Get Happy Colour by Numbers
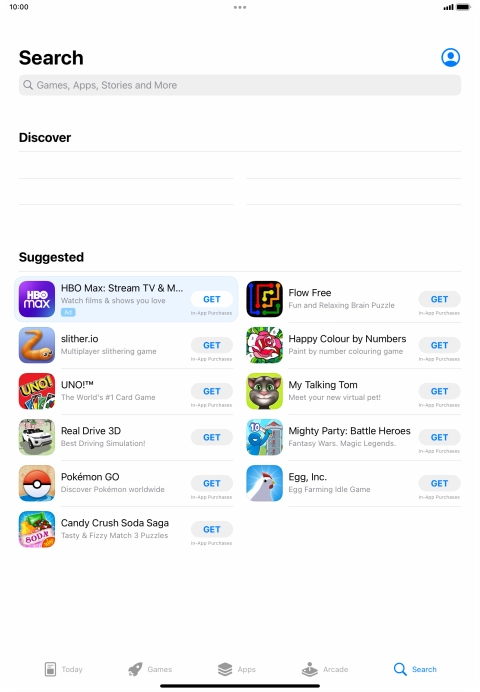Viewport: 480px width, 692px height. (439, 345)
